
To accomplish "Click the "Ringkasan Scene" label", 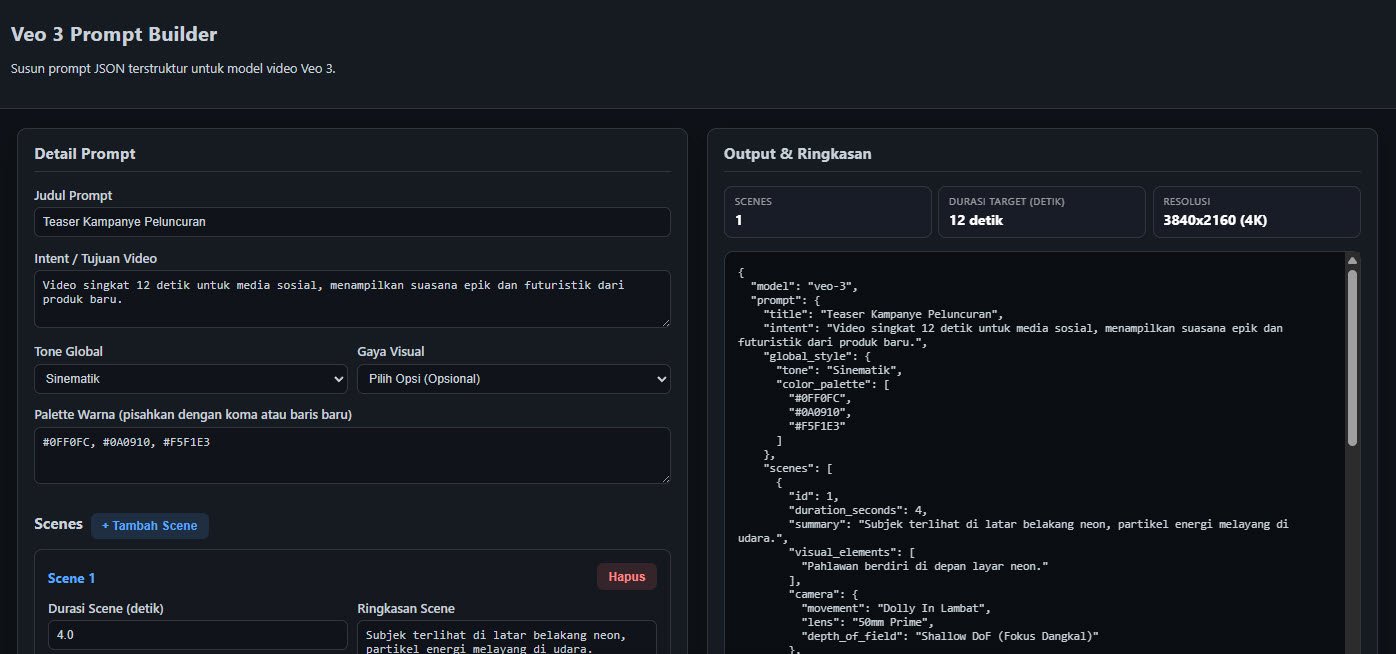I will pos(406,608).
